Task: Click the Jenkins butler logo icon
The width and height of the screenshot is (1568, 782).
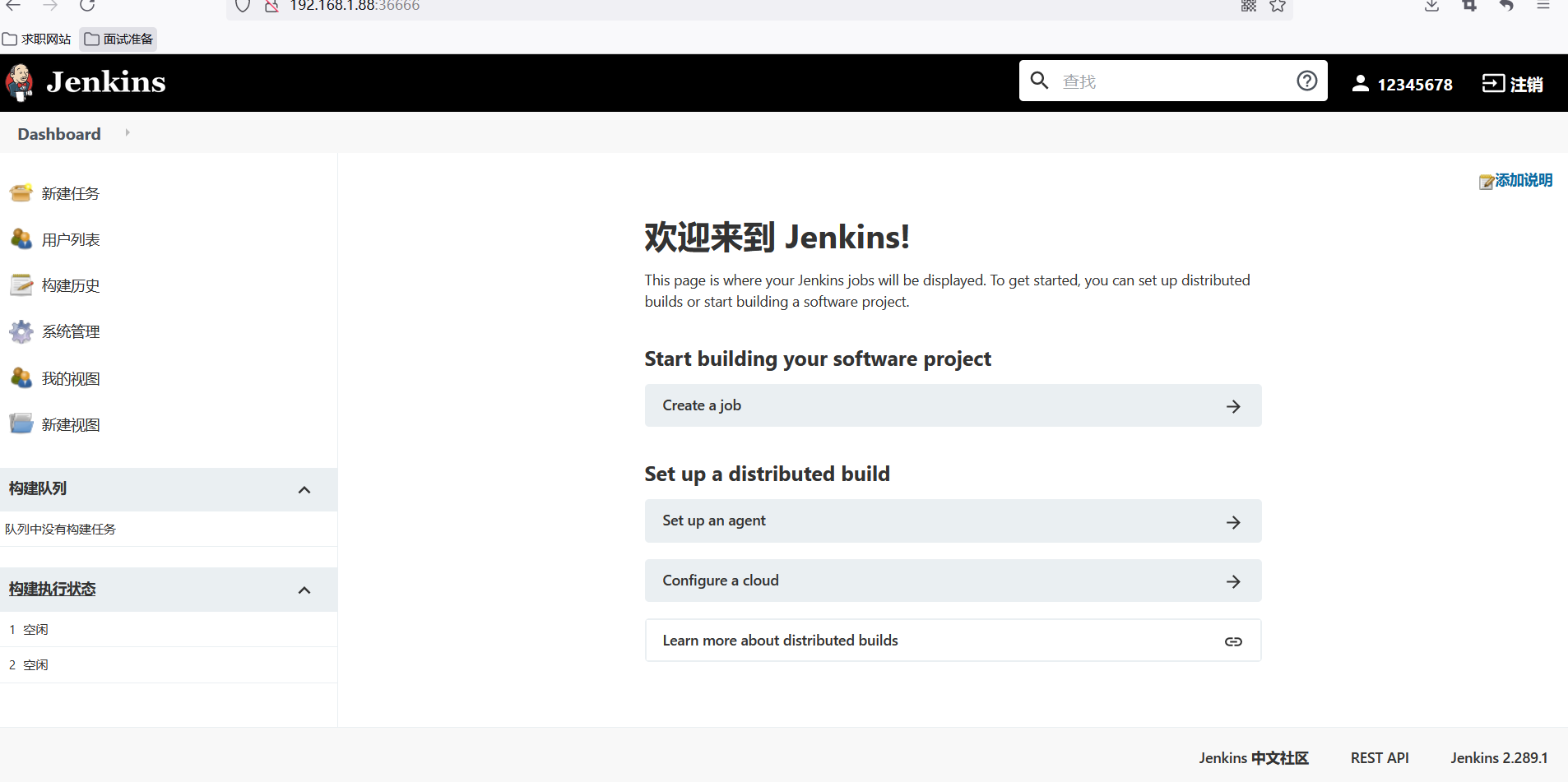Action: tap(19, 82)
